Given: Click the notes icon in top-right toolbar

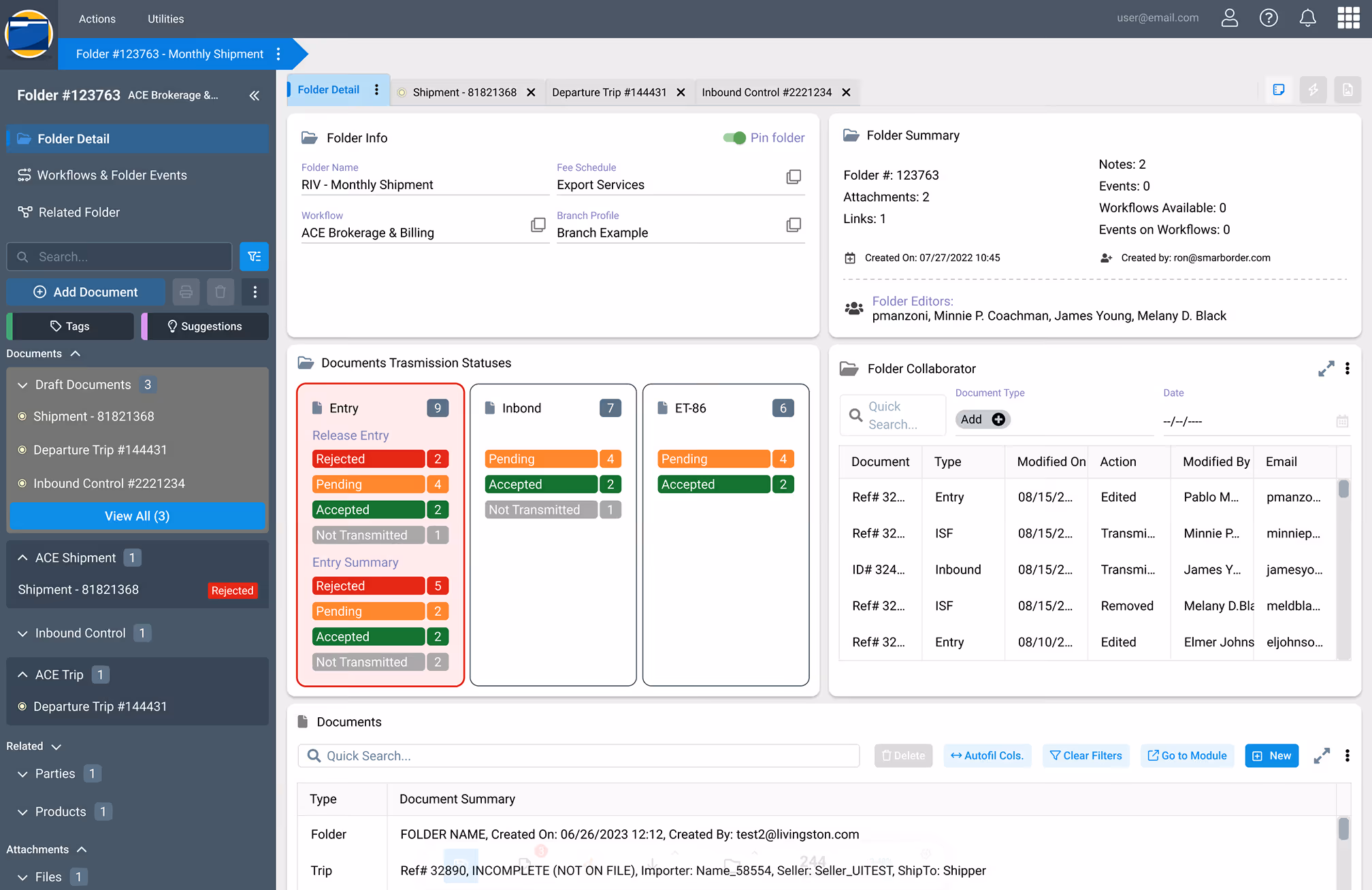Looking at the screenshot, I should point(1279,90).
